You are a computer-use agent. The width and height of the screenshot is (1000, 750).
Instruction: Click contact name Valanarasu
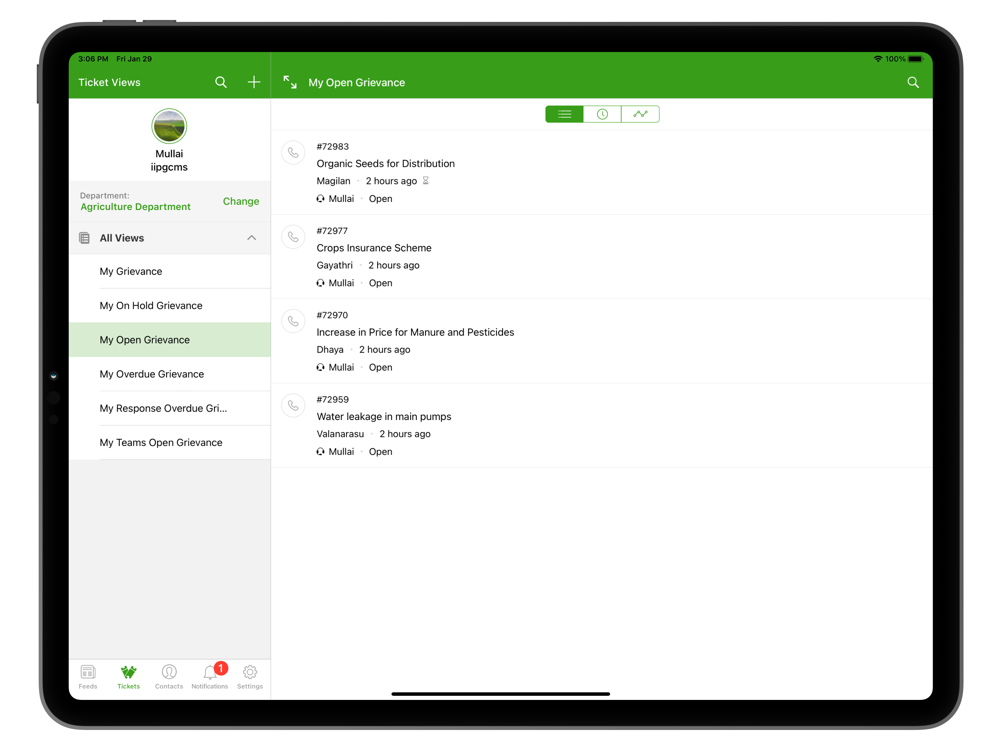(340, 434)
